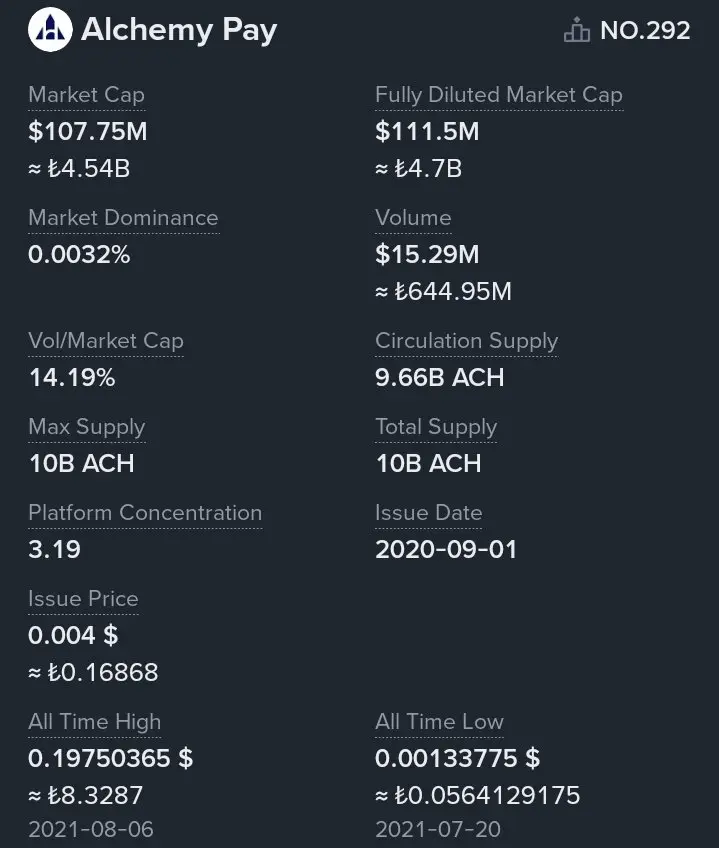The height and width of the screenshot is (848, 719).
Task: Select the $107.75M market cap value
Action: tap(88, 131)
